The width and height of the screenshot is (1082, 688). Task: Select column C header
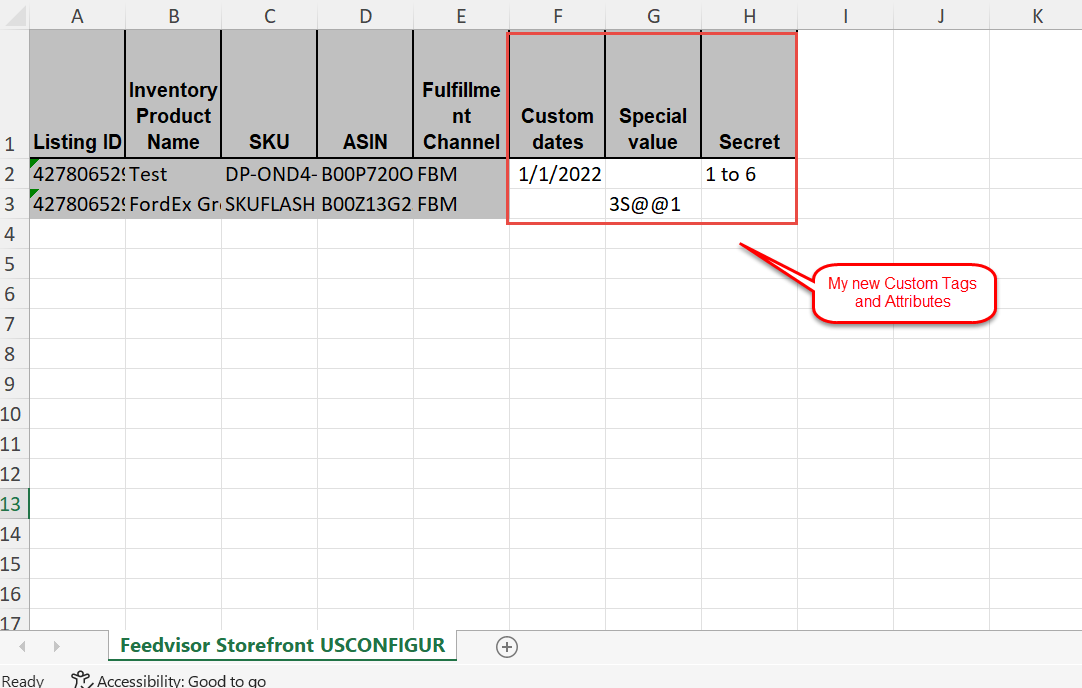[x=269, y=15]
